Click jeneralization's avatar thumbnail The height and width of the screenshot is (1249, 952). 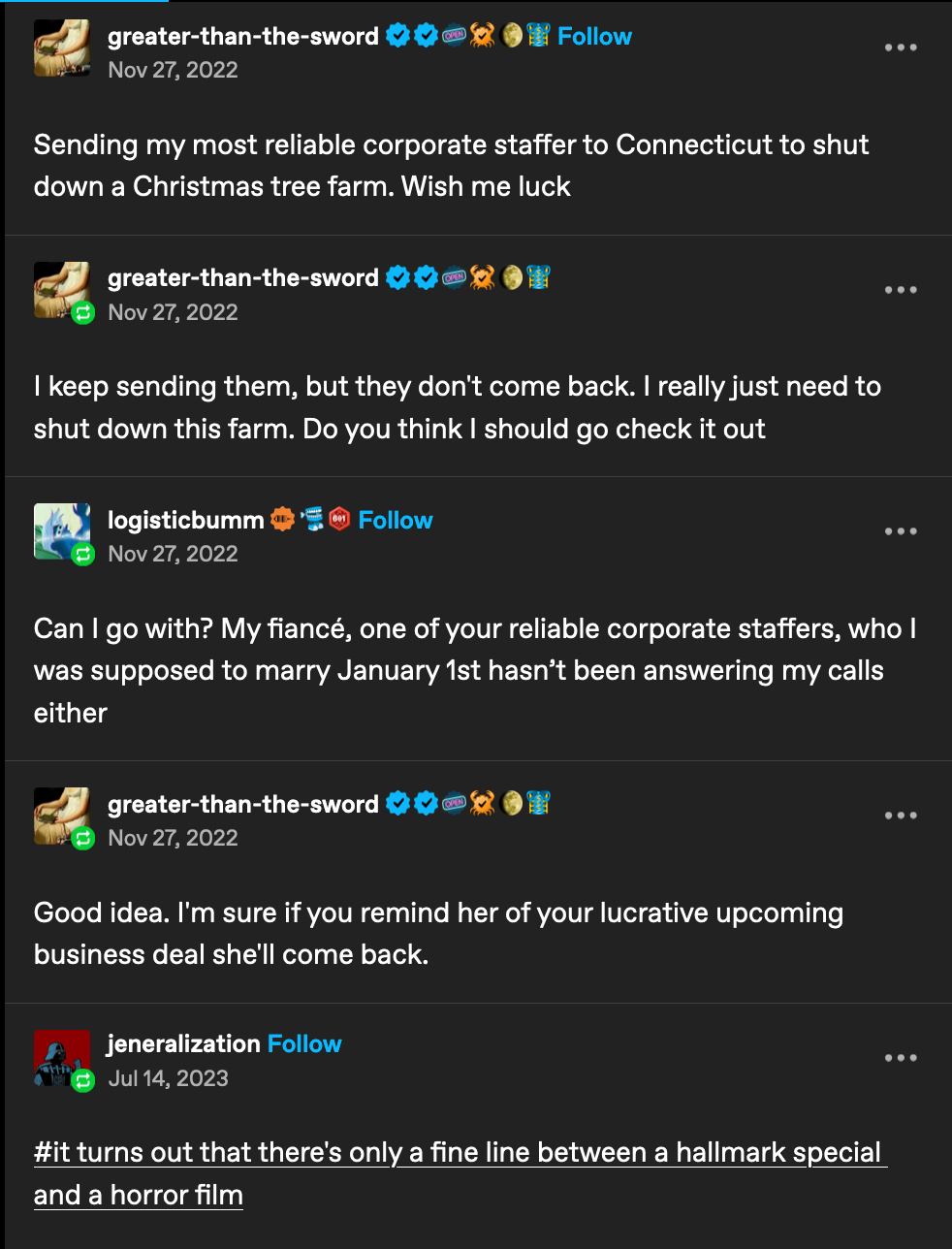pos(62,1058)
